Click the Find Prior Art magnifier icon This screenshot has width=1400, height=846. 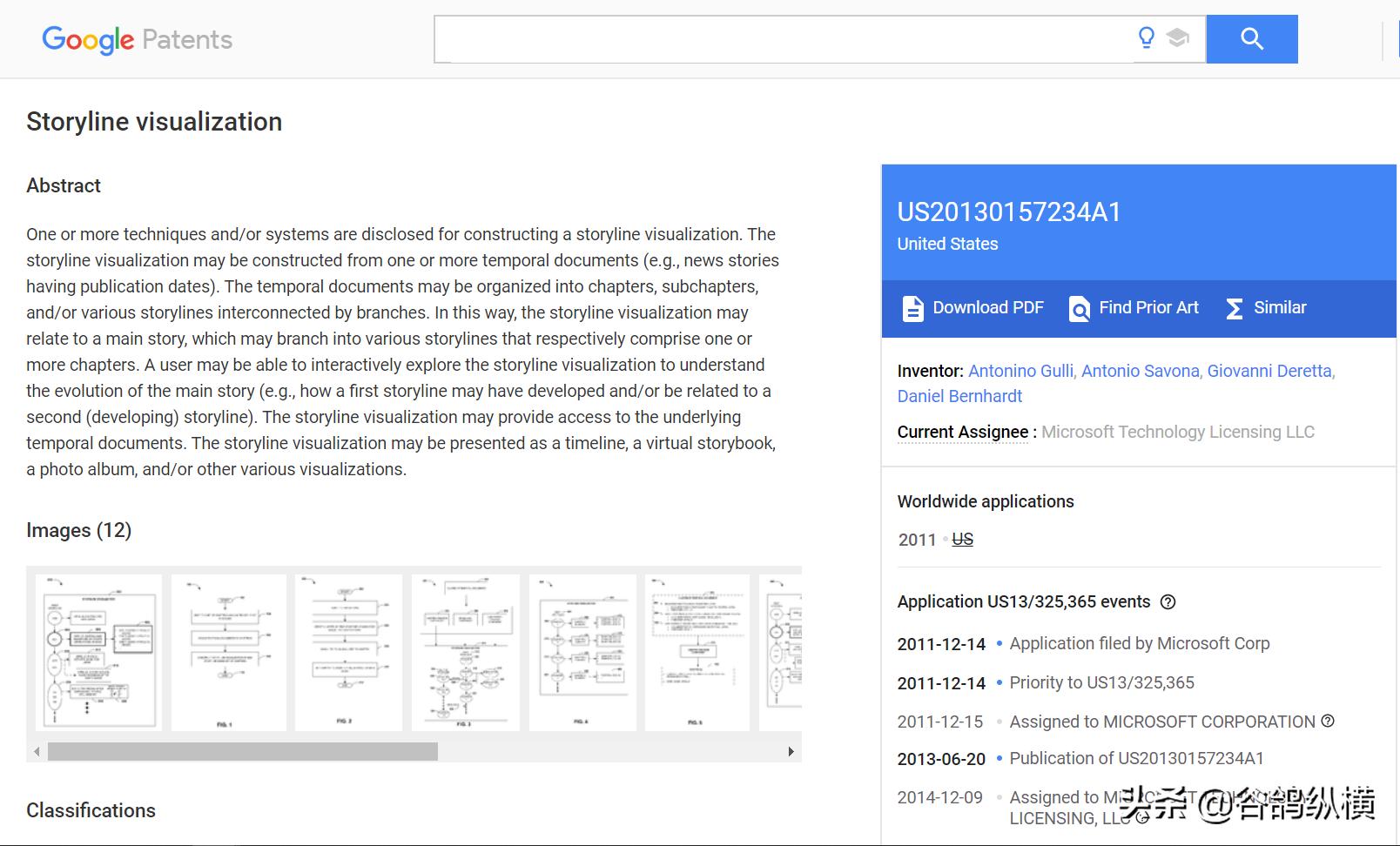1080,308
